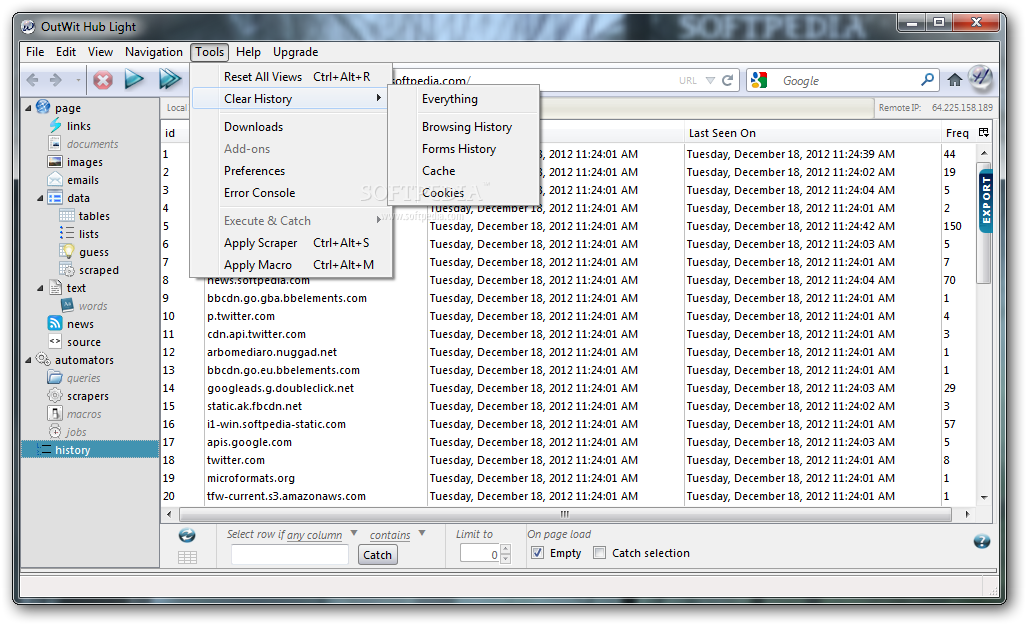Enable the Catch selection checkbox
The width and height of the screenshot is (1027, 625).
click(599, 552)
